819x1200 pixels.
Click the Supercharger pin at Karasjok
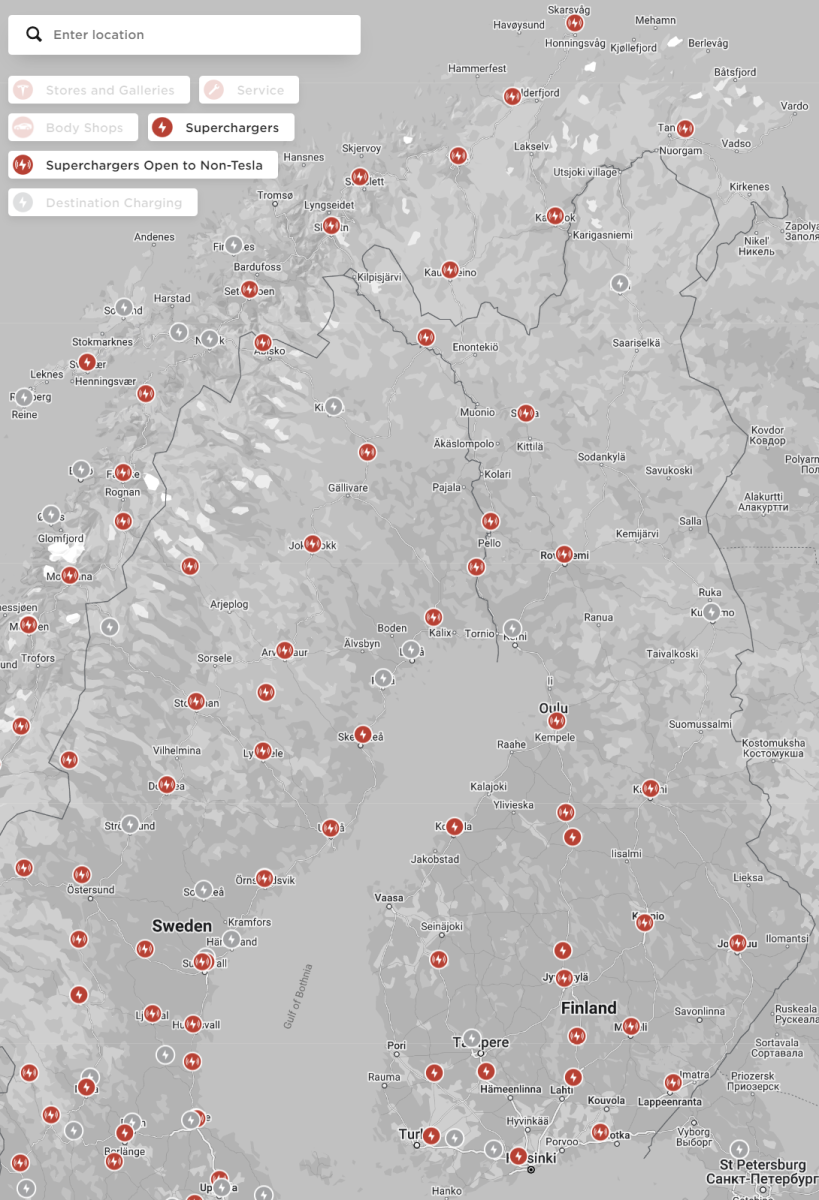555,215
